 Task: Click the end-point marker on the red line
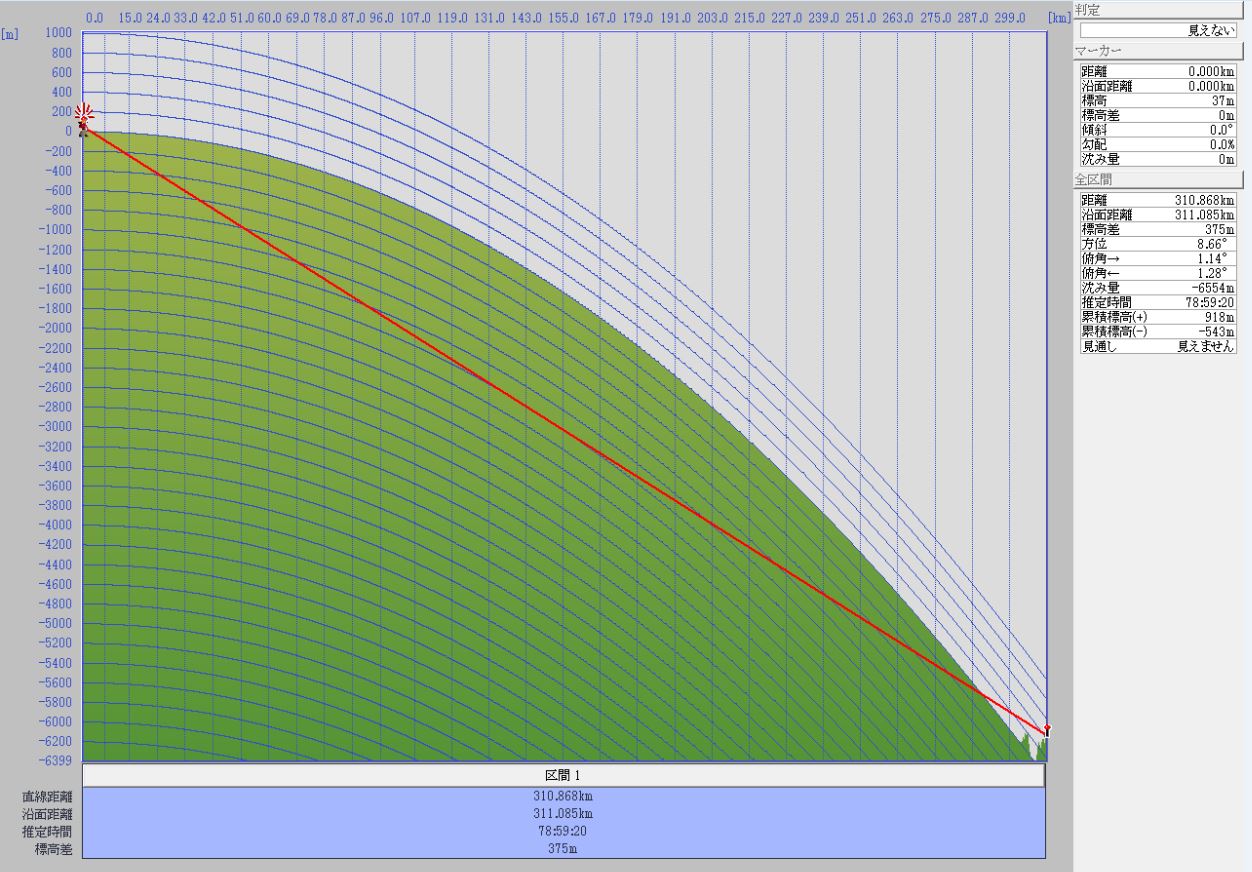[1046, 729]
